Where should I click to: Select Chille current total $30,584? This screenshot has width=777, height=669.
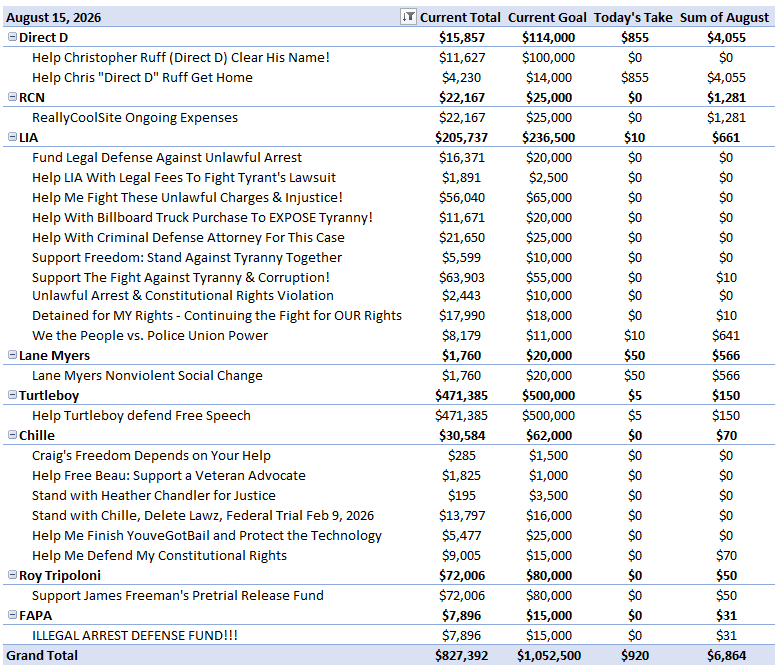461,436
